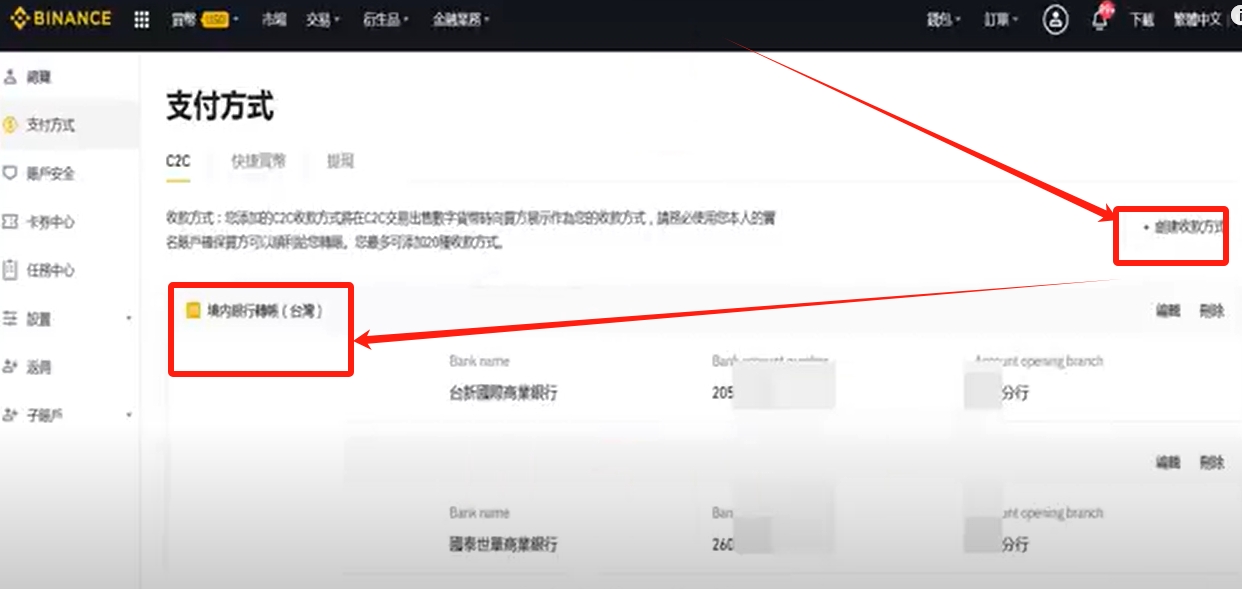The width and height of the screenshot is (1242, 589).
Task: Click the 總覽 sidebar person icon
Action: coord(11,77)
